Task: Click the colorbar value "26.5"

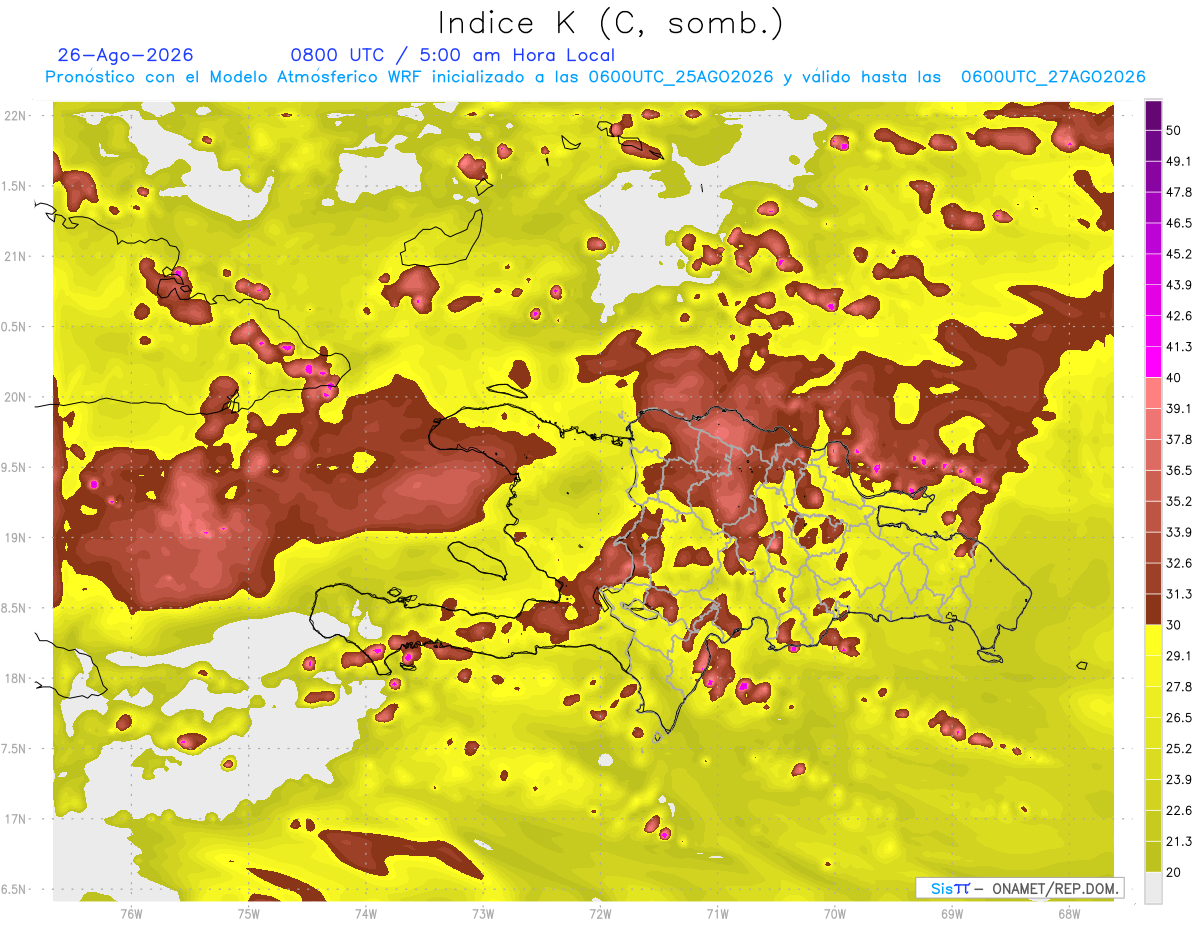Action: tap(1179, 718)
